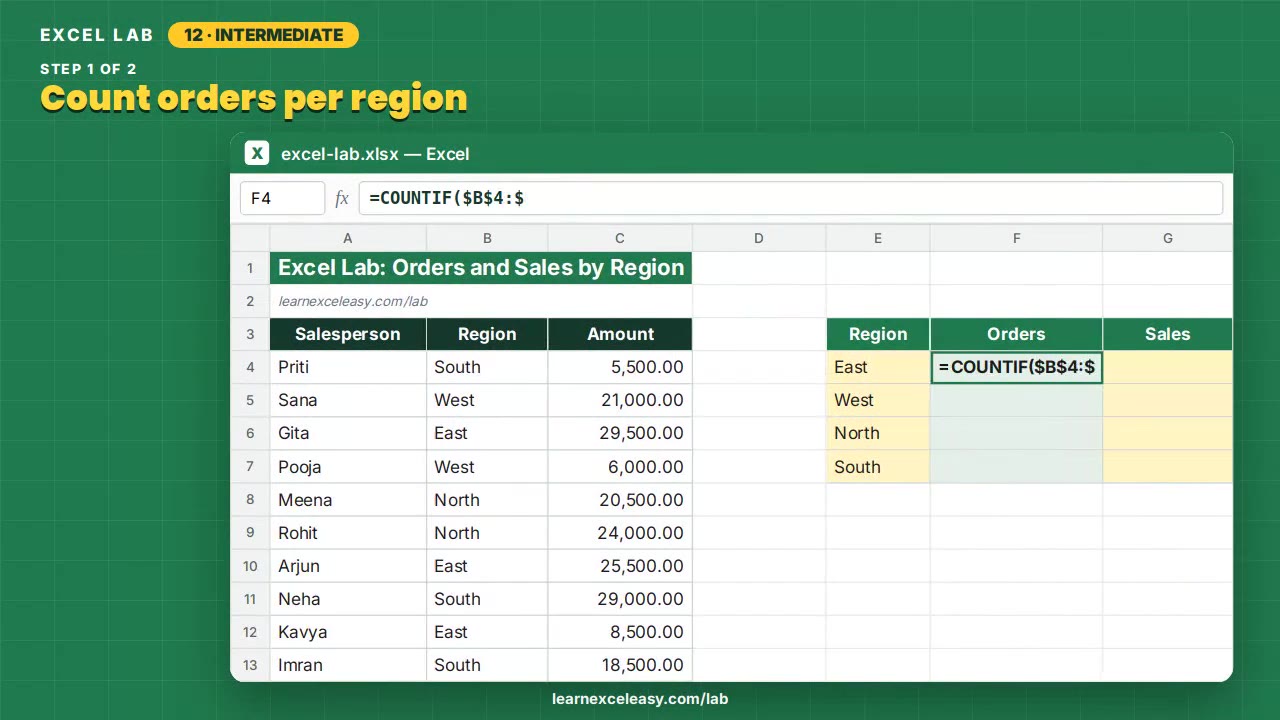Click the West cell in summary table

tap(878, 400)
